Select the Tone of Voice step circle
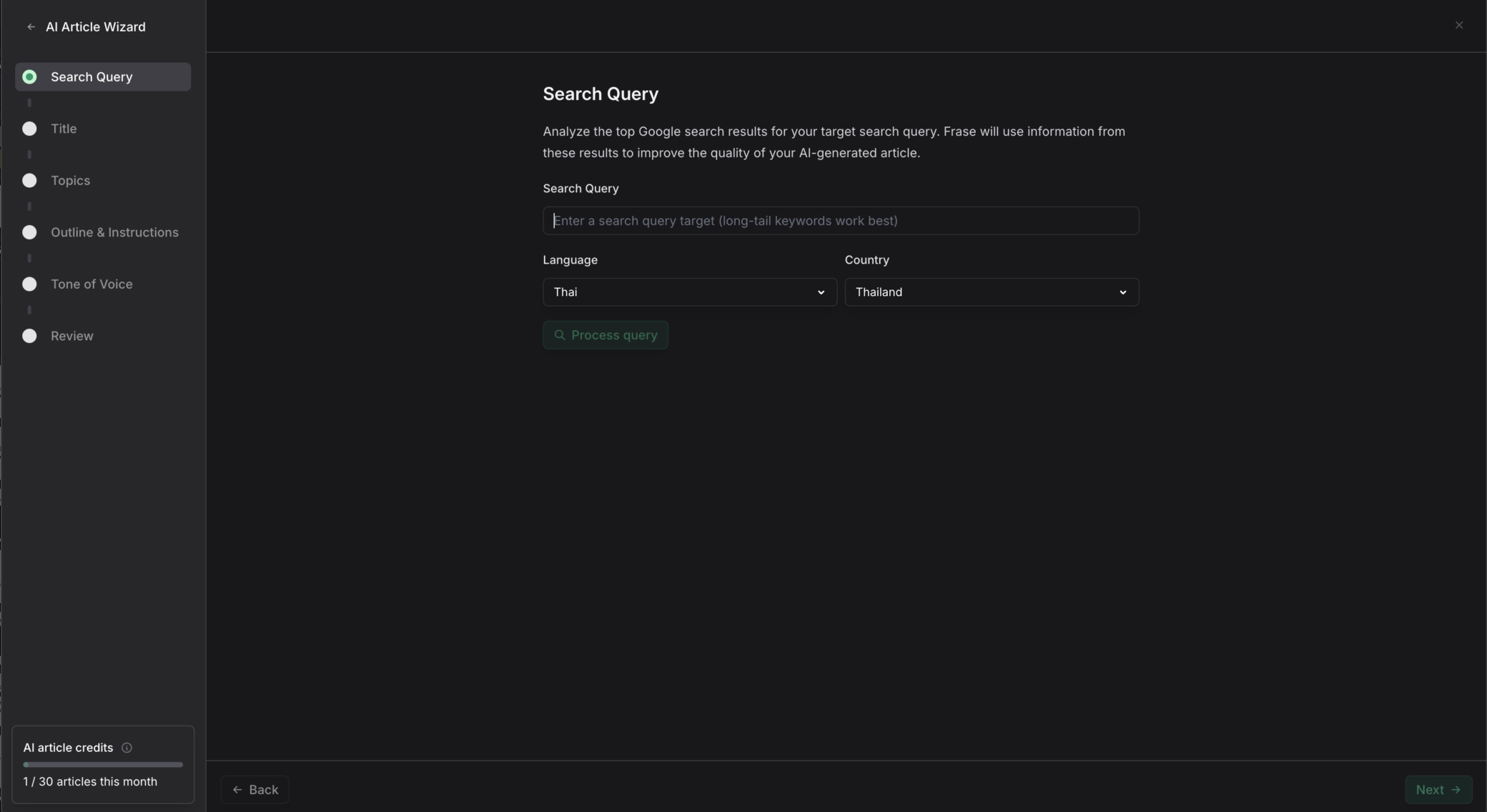Screen dimensions: 1487x812 pyautogui.click(x=29, y=284)
